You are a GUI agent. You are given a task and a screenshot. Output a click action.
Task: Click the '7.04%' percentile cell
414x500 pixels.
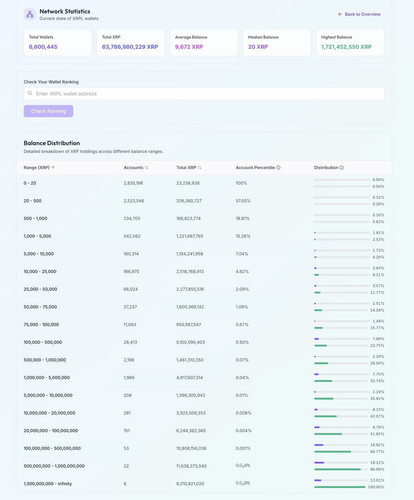242,254
